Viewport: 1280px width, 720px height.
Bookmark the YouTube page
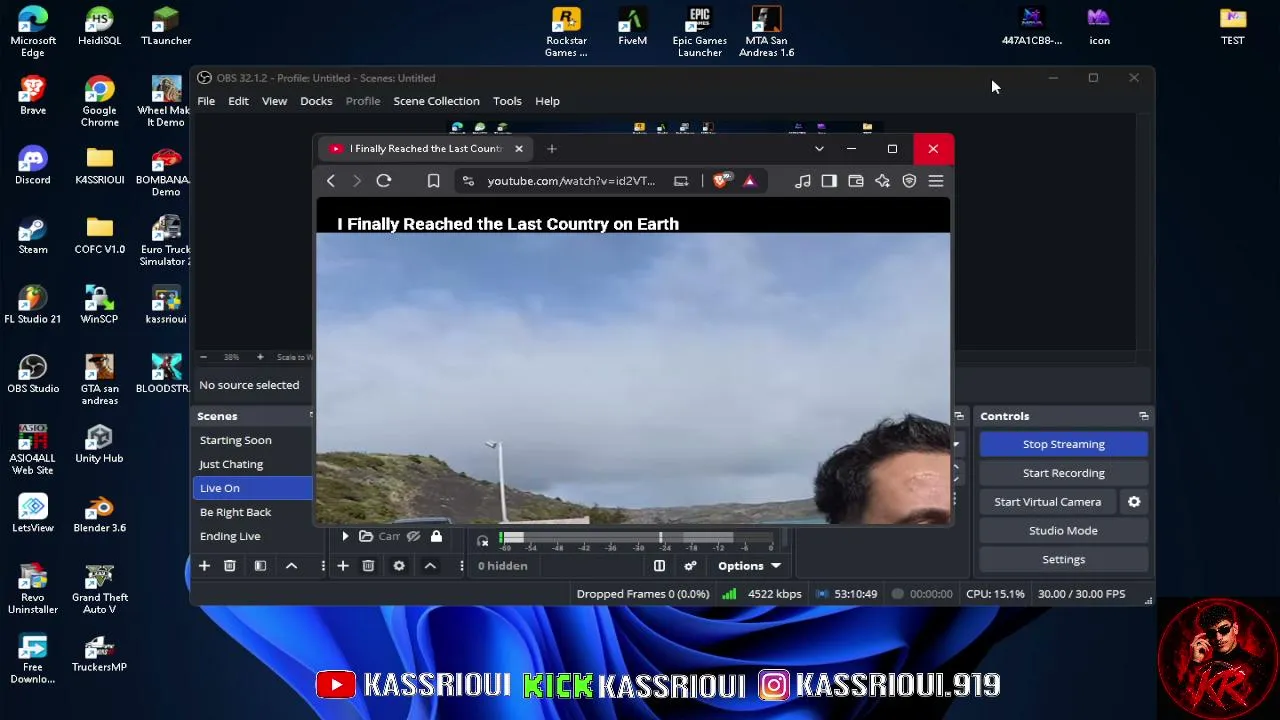pyautogui.click(x=433, y=181)
